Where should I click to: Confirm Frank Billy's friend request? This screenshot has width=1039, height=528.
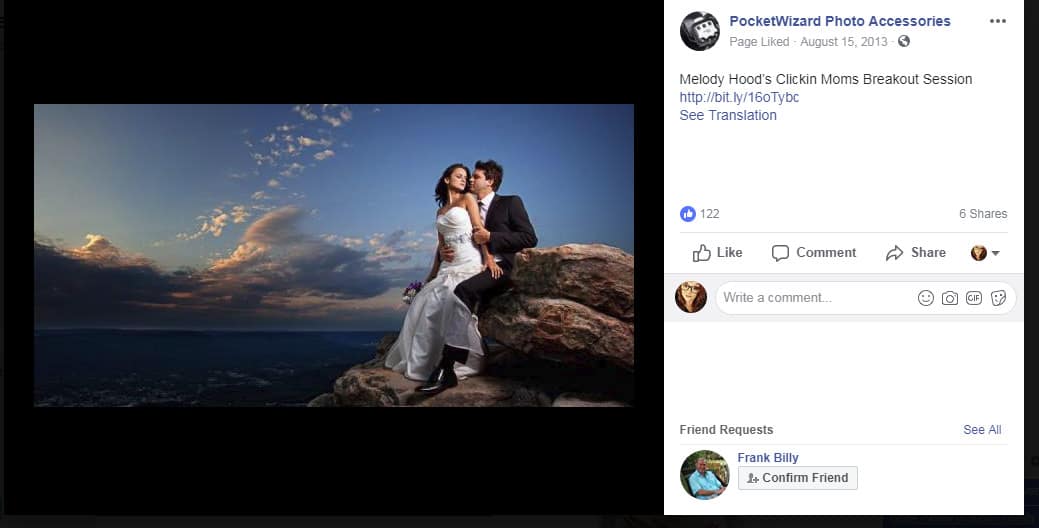click(797, 478)
